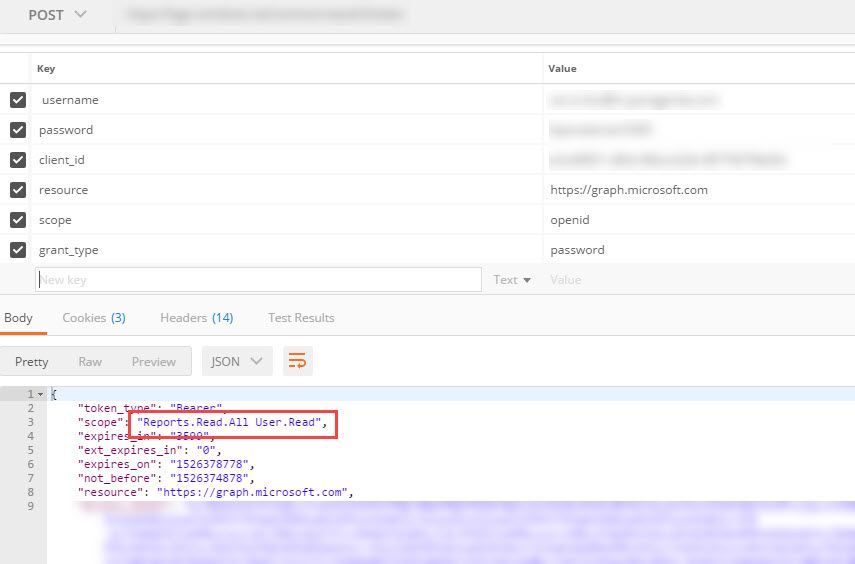Click the not_before value "1526374878"
The width and height of the screenshot is (855, 564).
click(210, 478)
